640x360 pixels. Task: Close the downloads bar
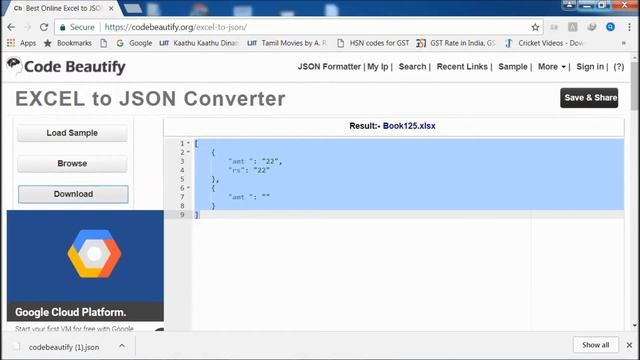coord(629,345)
